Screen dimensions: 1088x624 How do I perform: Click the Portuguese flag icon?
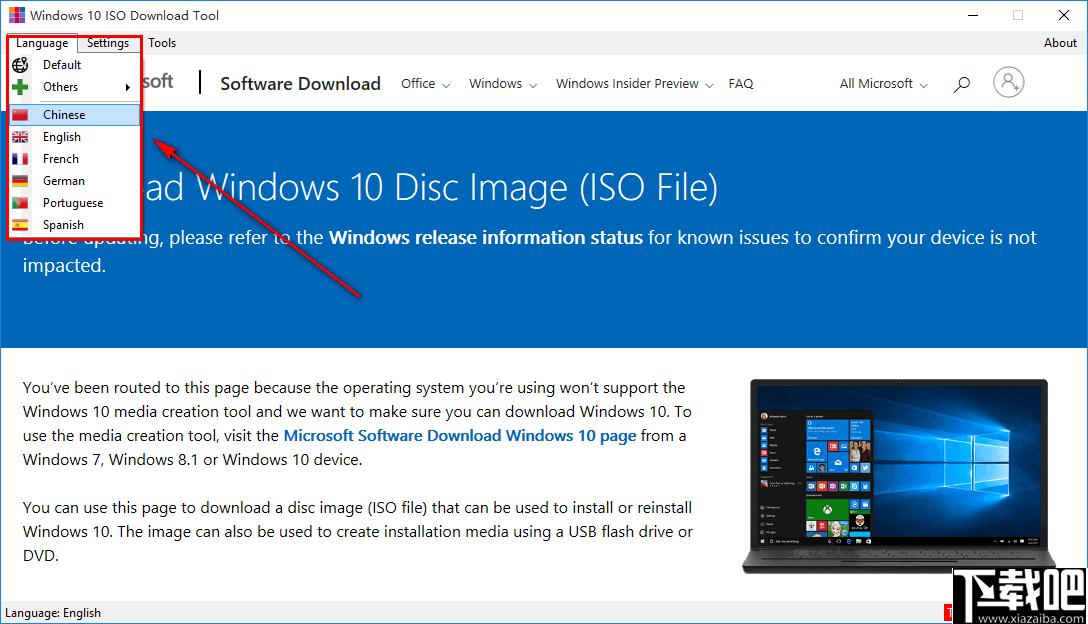click(20, 203)
